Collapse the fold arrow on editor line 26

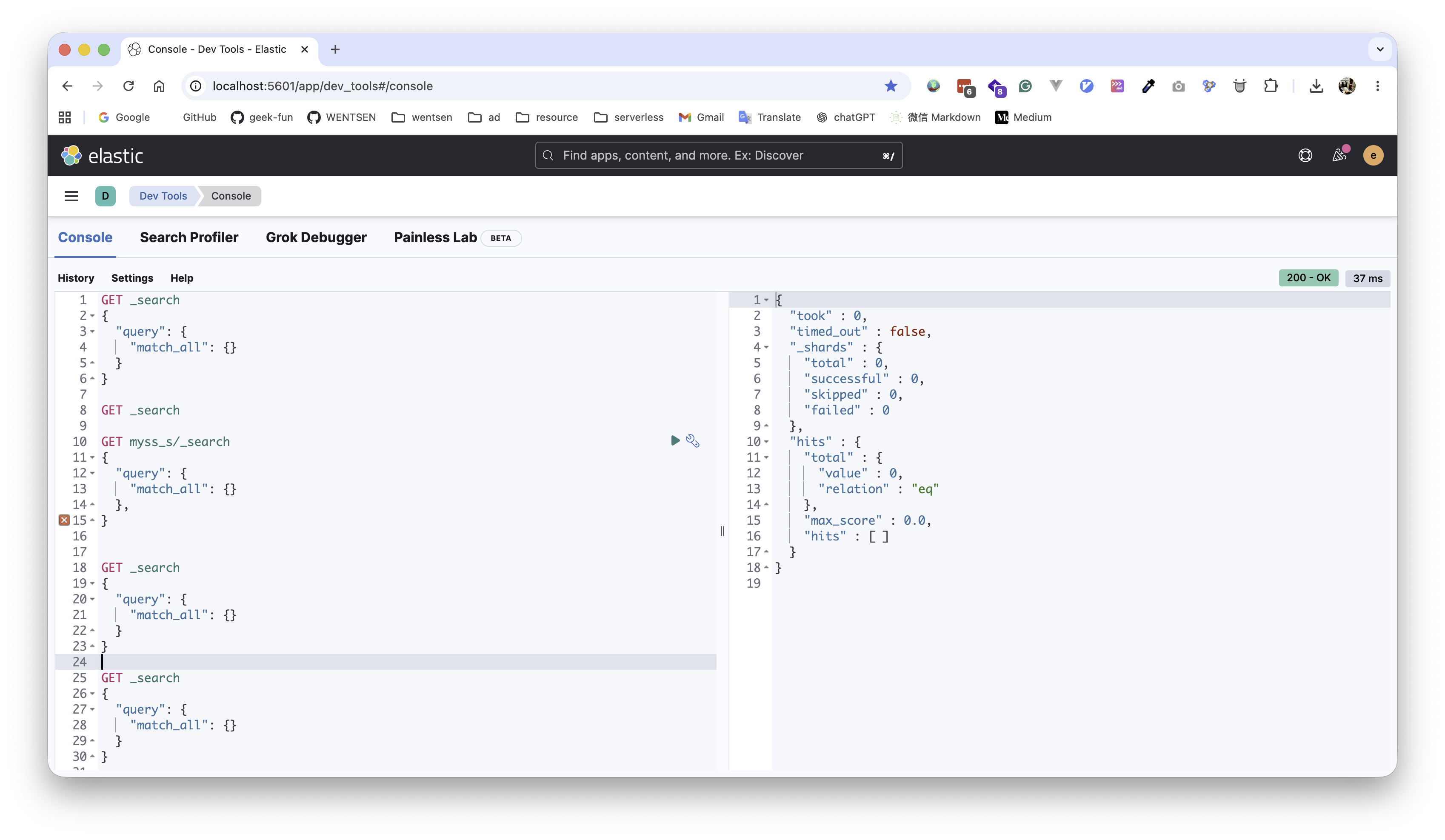point(92,694)
